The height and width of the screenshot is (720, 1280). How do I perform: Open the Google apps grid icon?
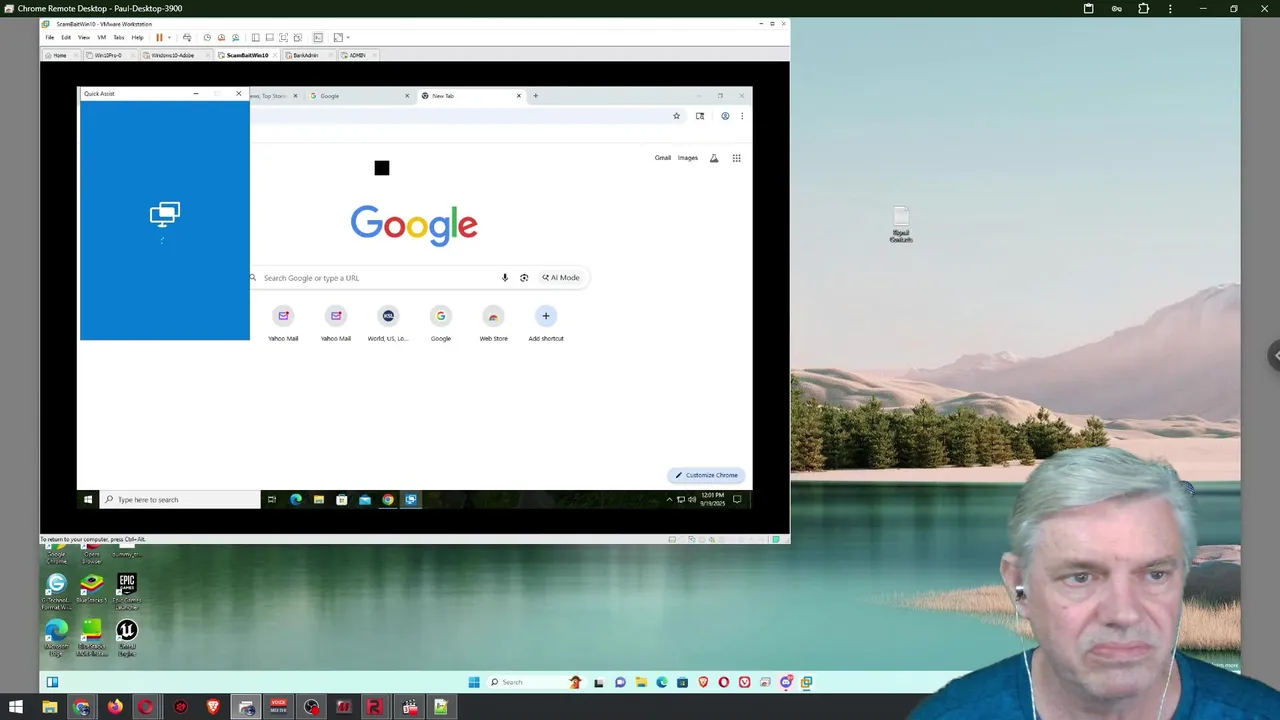coord(737,158)
